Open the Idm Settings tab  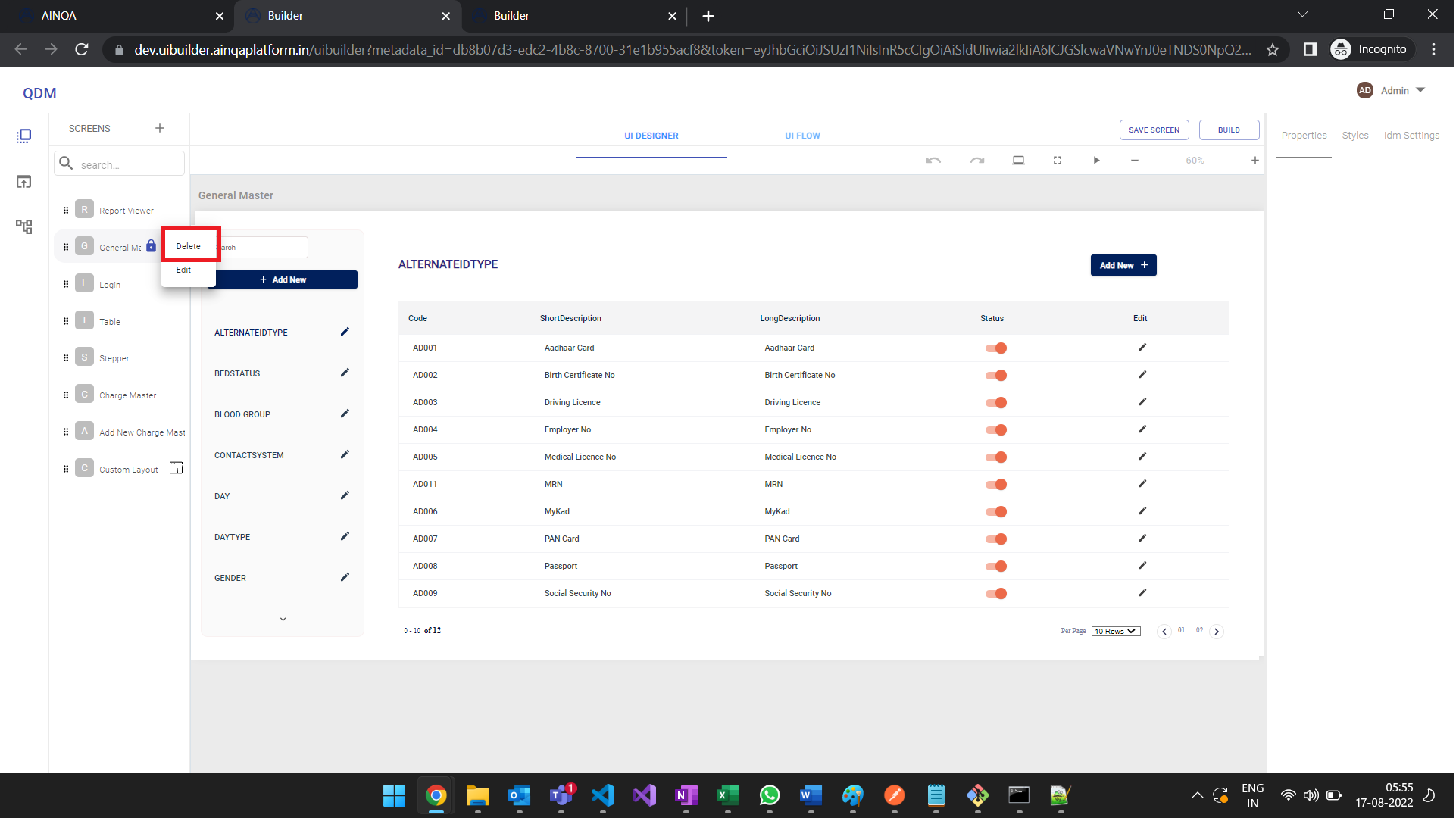1411,136
